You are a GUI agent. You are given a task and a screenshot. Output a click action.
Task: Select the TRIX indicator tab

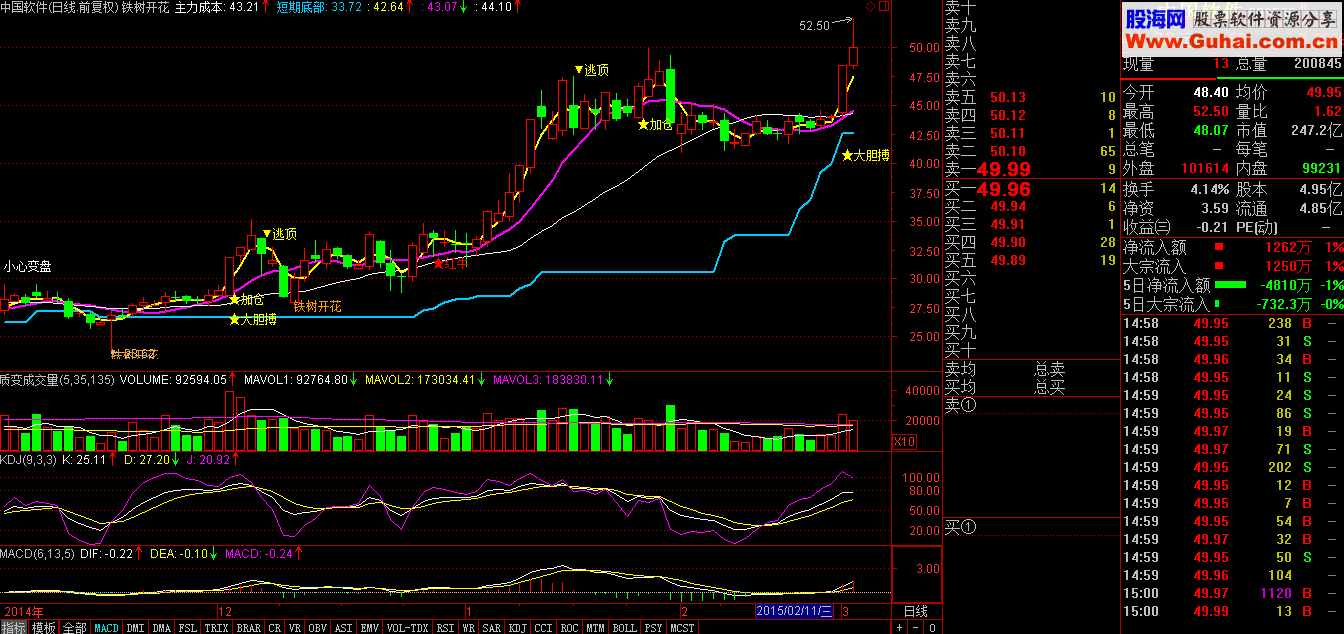click(x=217, y=627)
